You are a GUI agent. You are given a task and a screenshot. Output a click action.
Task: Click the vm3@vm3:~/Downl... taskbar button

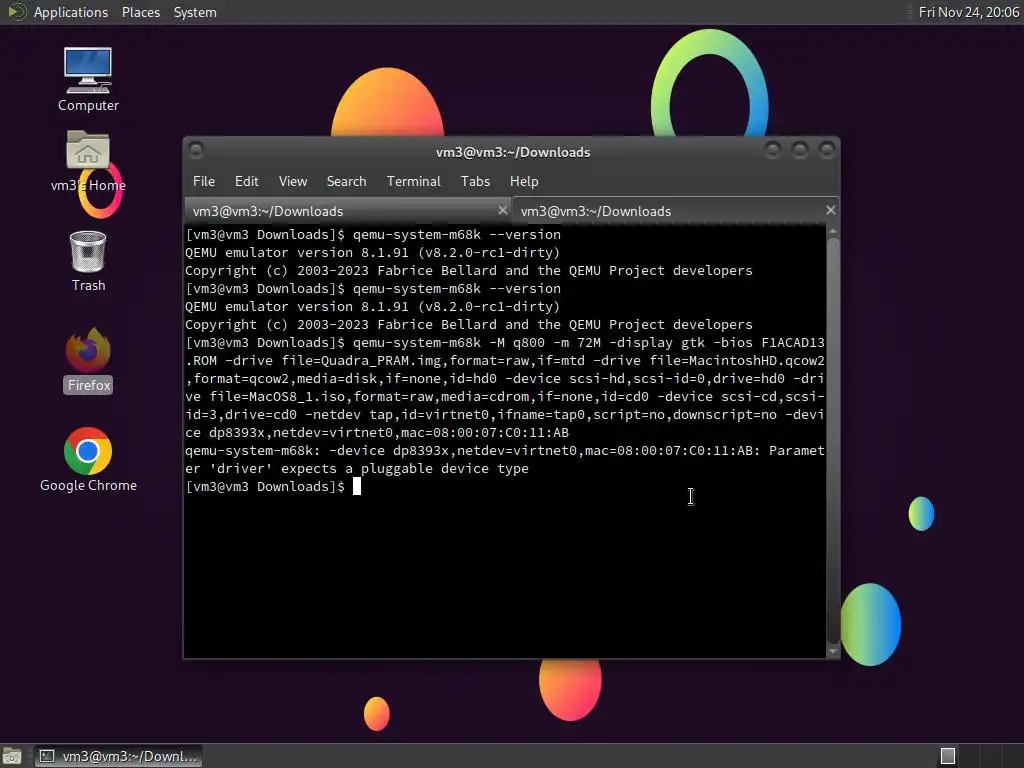pyautogui.click(x=118, y=756)
